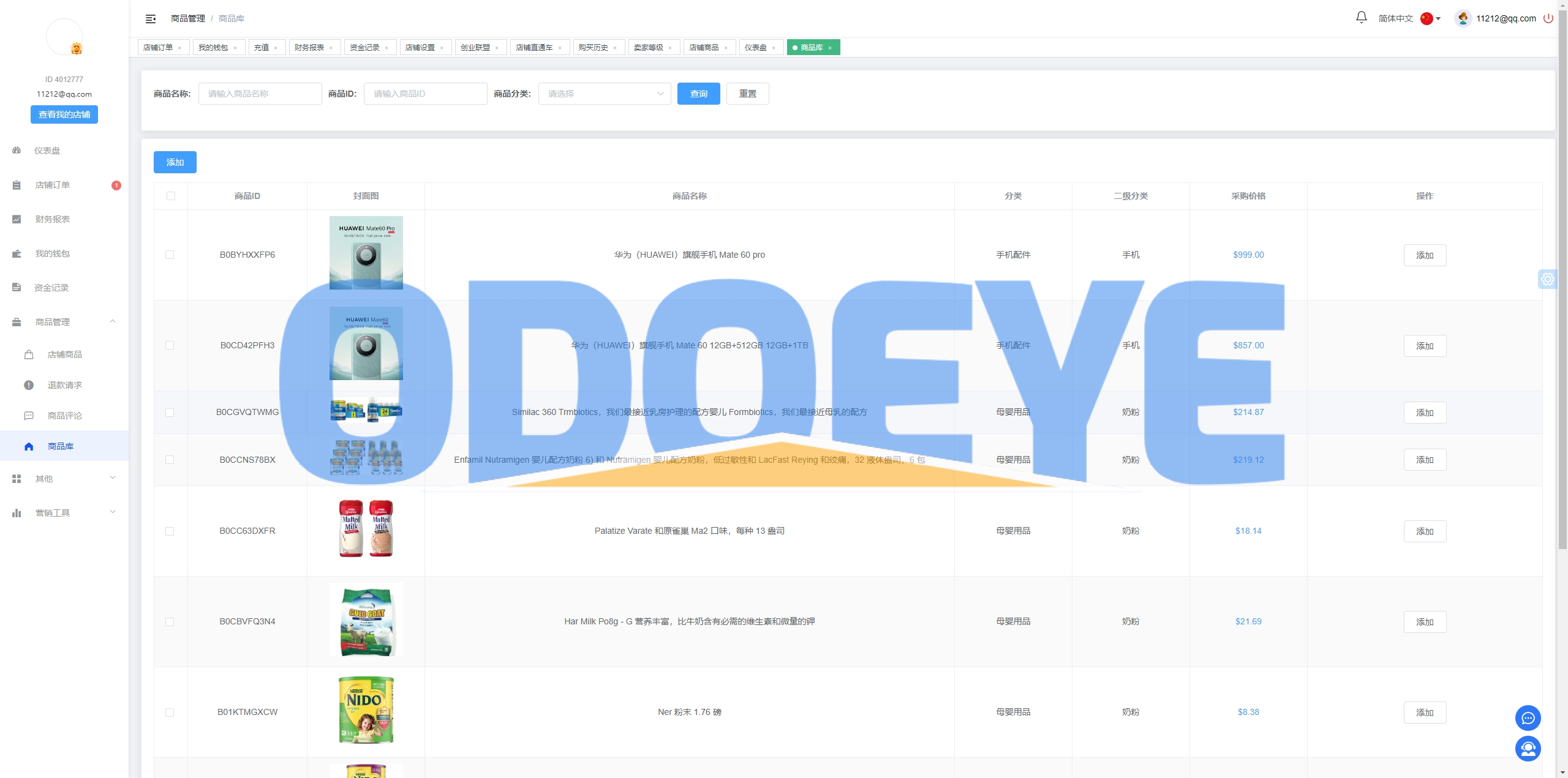Check the row for B0CGVQTWMG
The height and width of the screenshot is (778, 1568).
click(170, 413)
